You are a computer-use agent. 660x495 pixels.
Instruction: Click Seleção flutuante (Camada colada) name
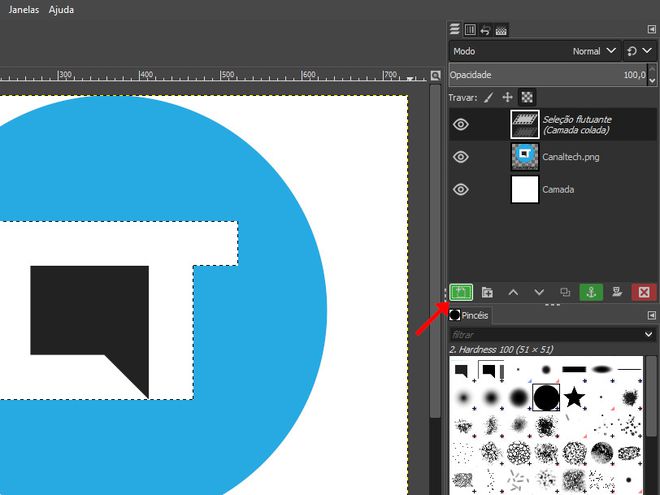(577, 125)
